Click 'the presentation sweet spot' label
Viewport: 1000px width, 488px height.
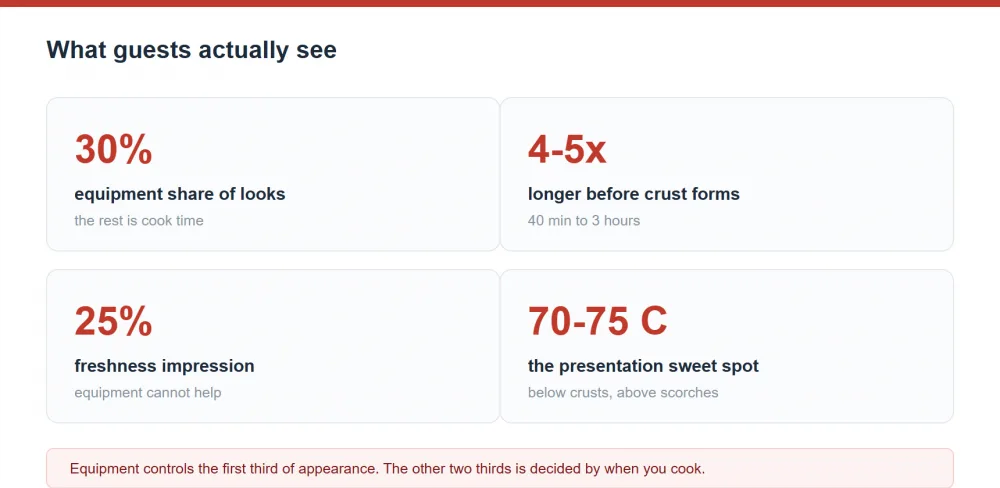click(643, 366)
